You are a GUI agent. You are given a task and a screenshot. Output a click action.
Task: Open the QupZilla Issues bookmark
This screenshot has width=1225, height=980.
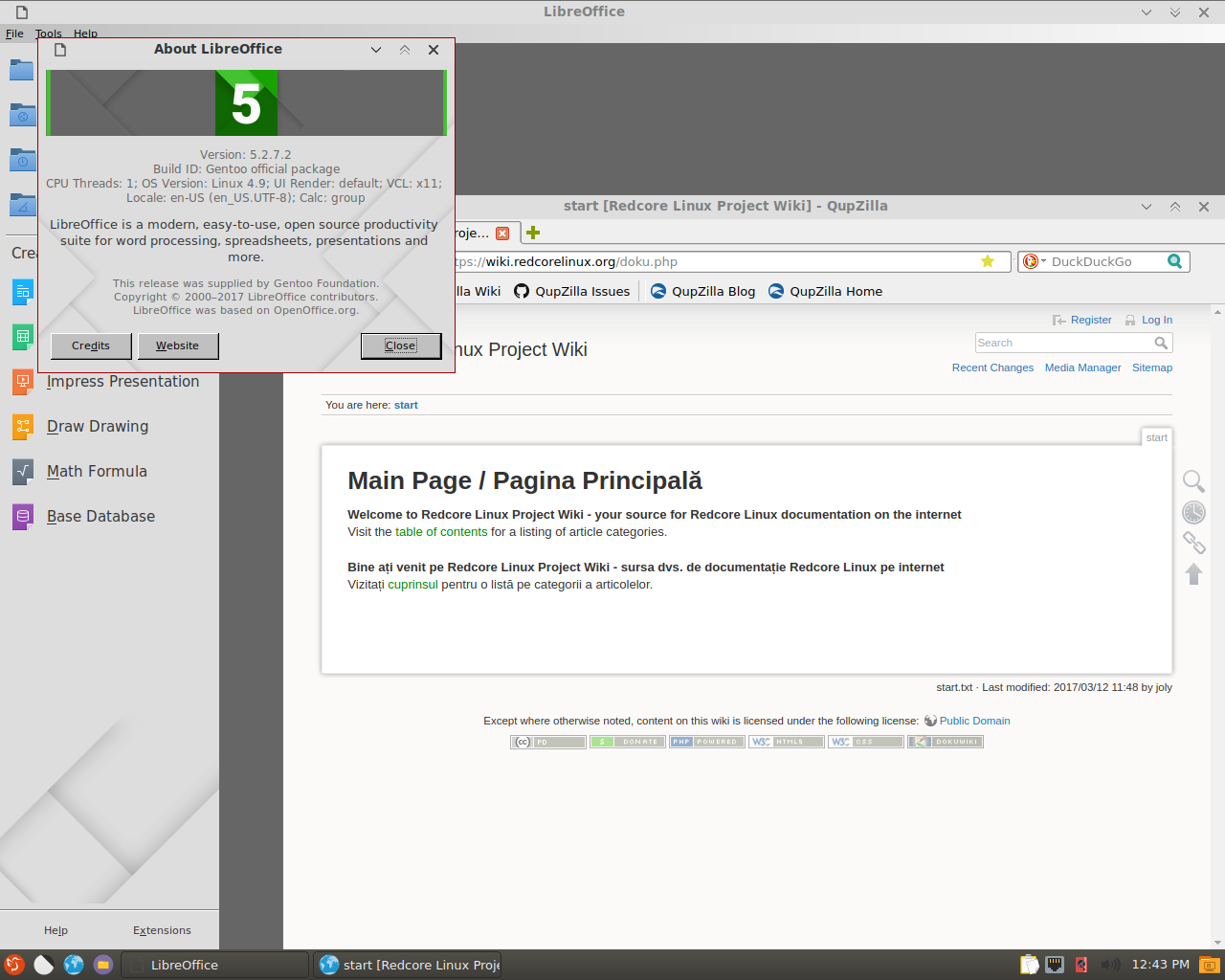(571, 291)
